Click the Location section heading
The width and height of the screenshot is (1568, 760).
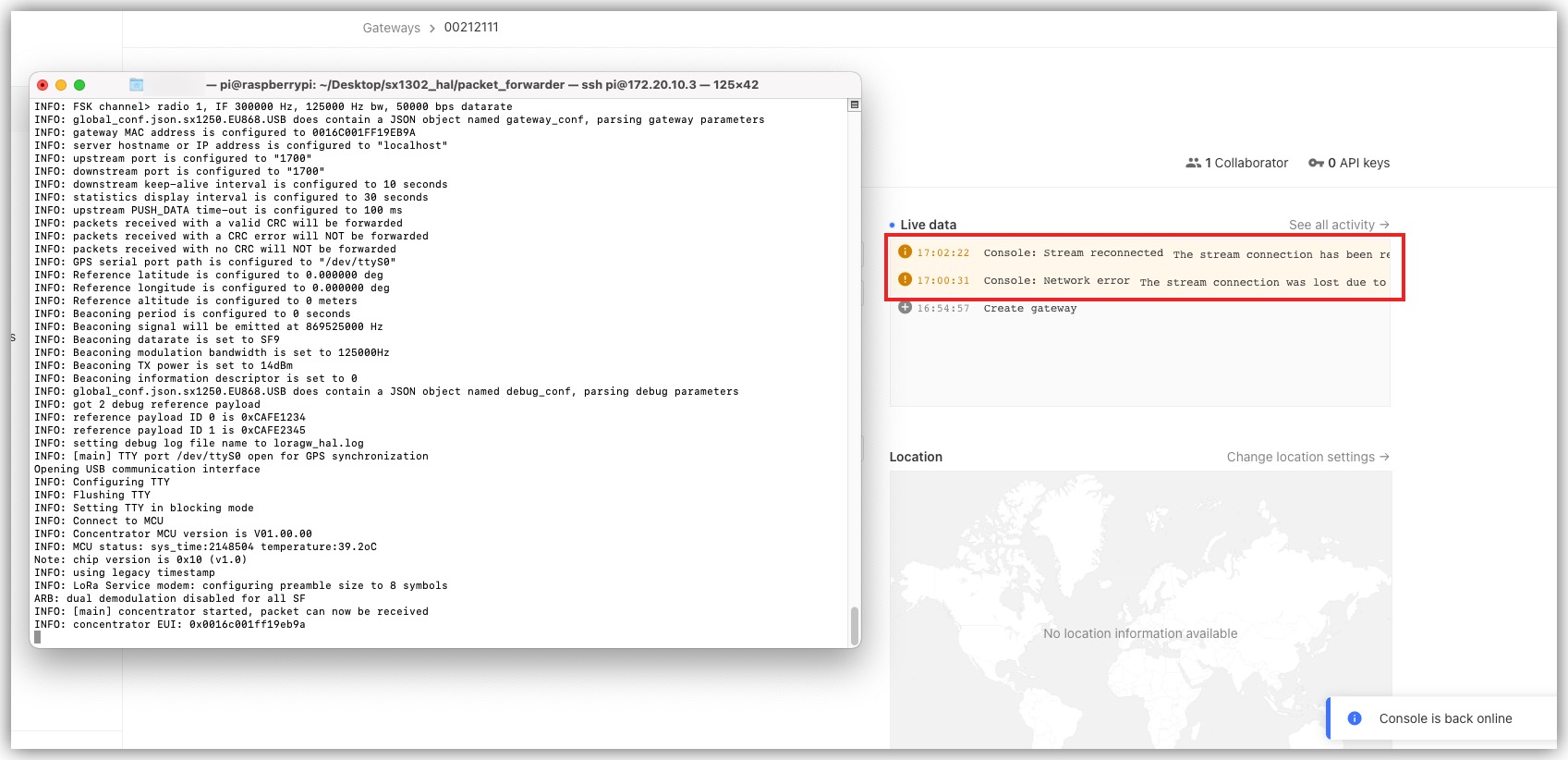point(916,457)
